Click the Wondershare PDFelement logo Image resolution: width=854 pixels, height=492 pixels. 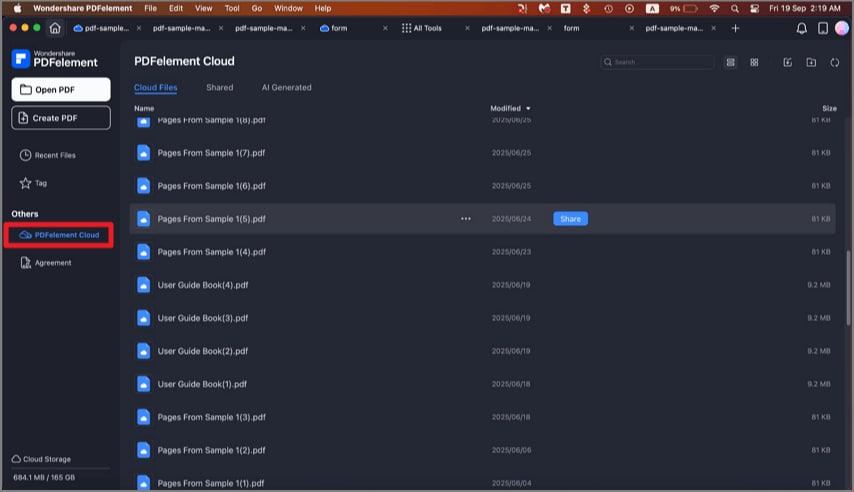pyautogui.click(x=54, y=59)
